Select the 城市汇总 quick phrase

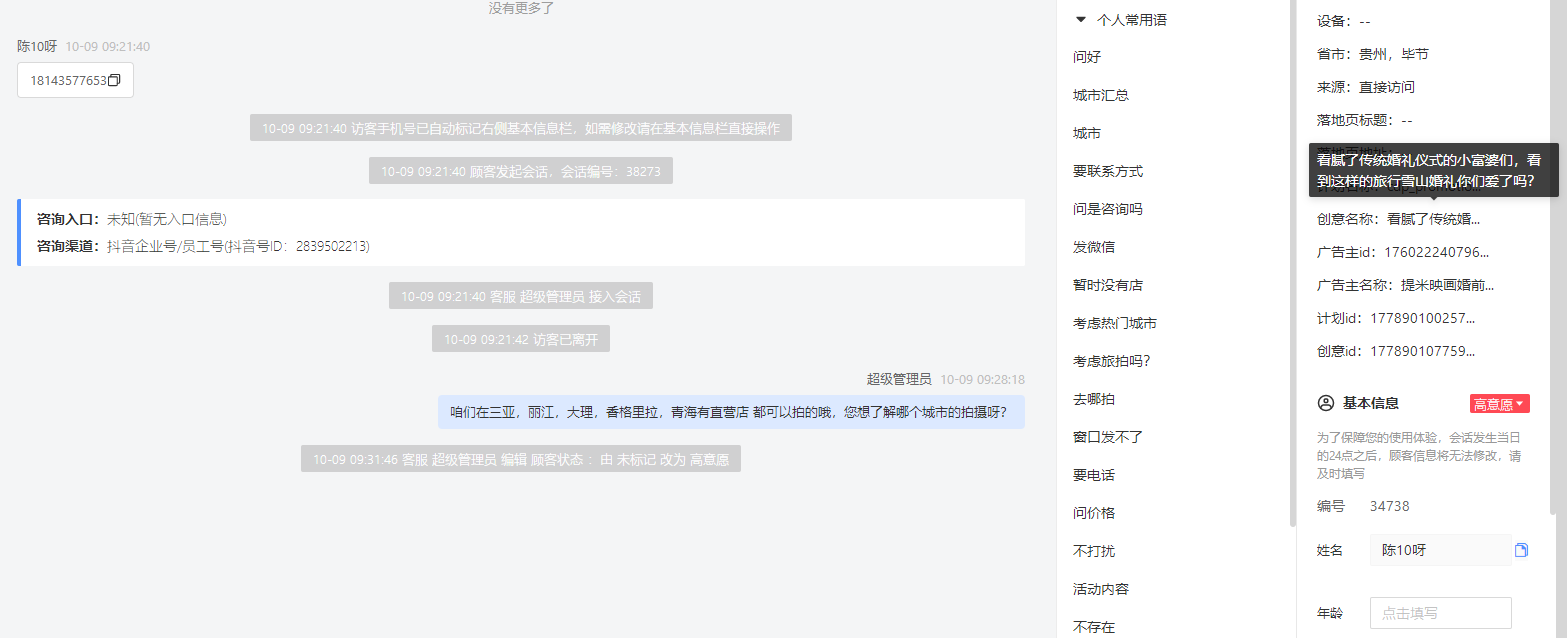(1101, 95)
